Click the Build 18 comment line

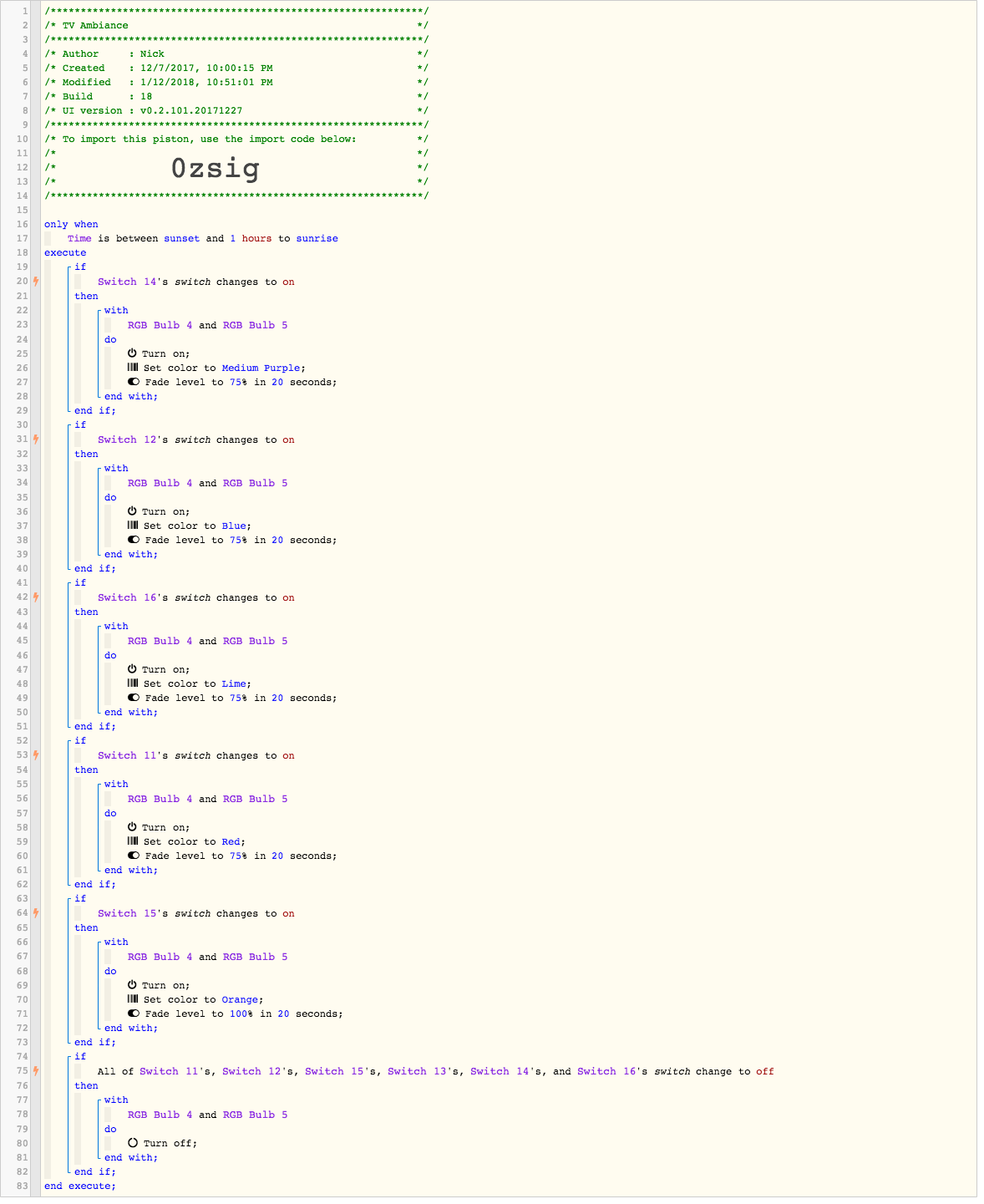click(236, 96)
